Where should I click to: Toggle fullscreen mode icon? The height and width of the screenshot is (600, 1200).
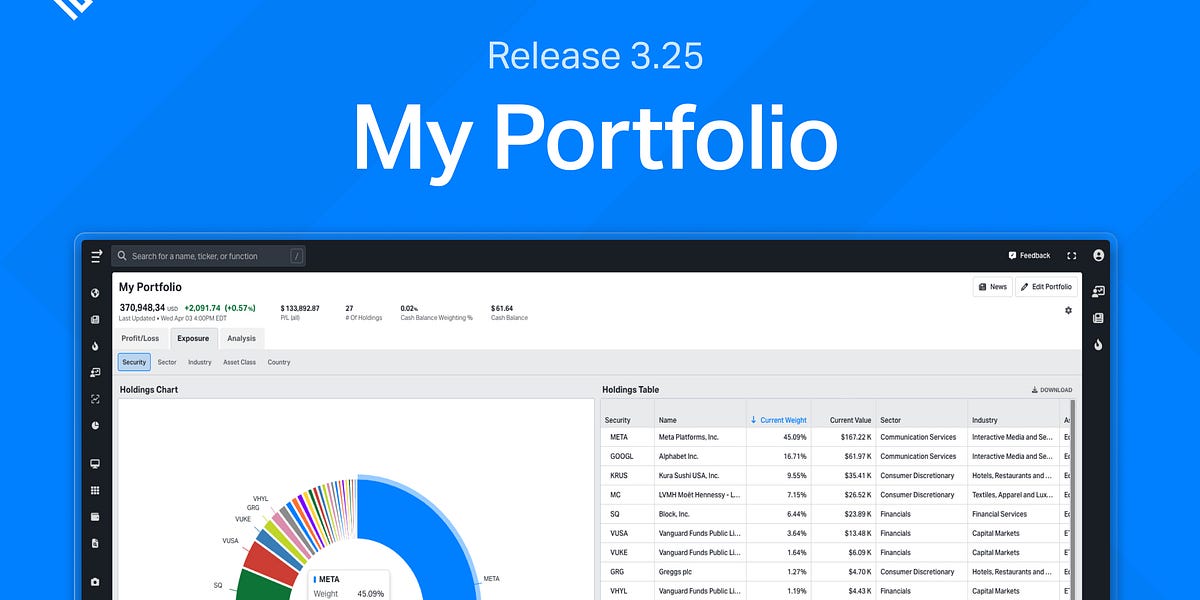[1072, 256]
